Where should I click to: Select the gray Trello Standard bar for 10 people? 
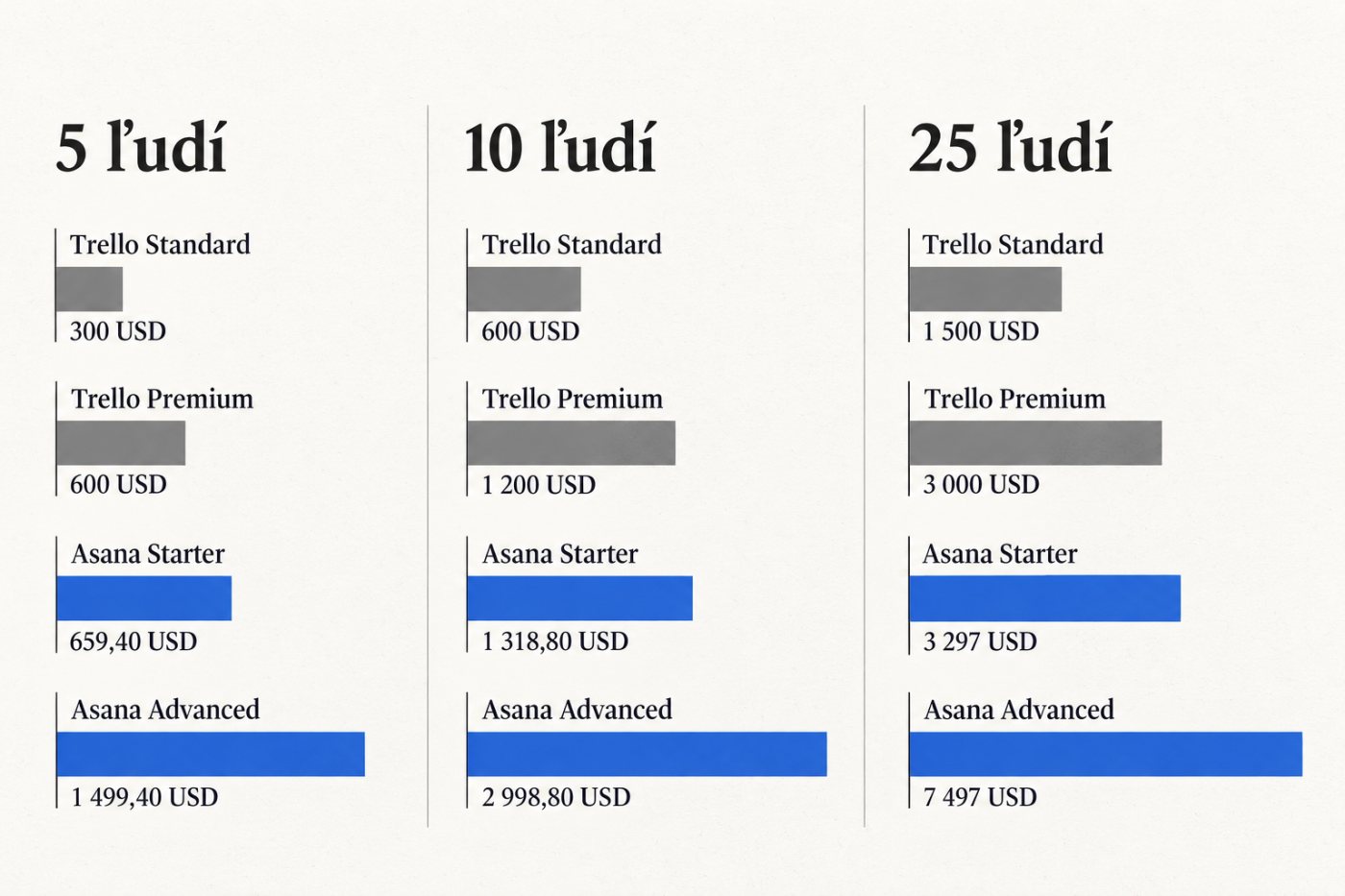coord(524,289)
